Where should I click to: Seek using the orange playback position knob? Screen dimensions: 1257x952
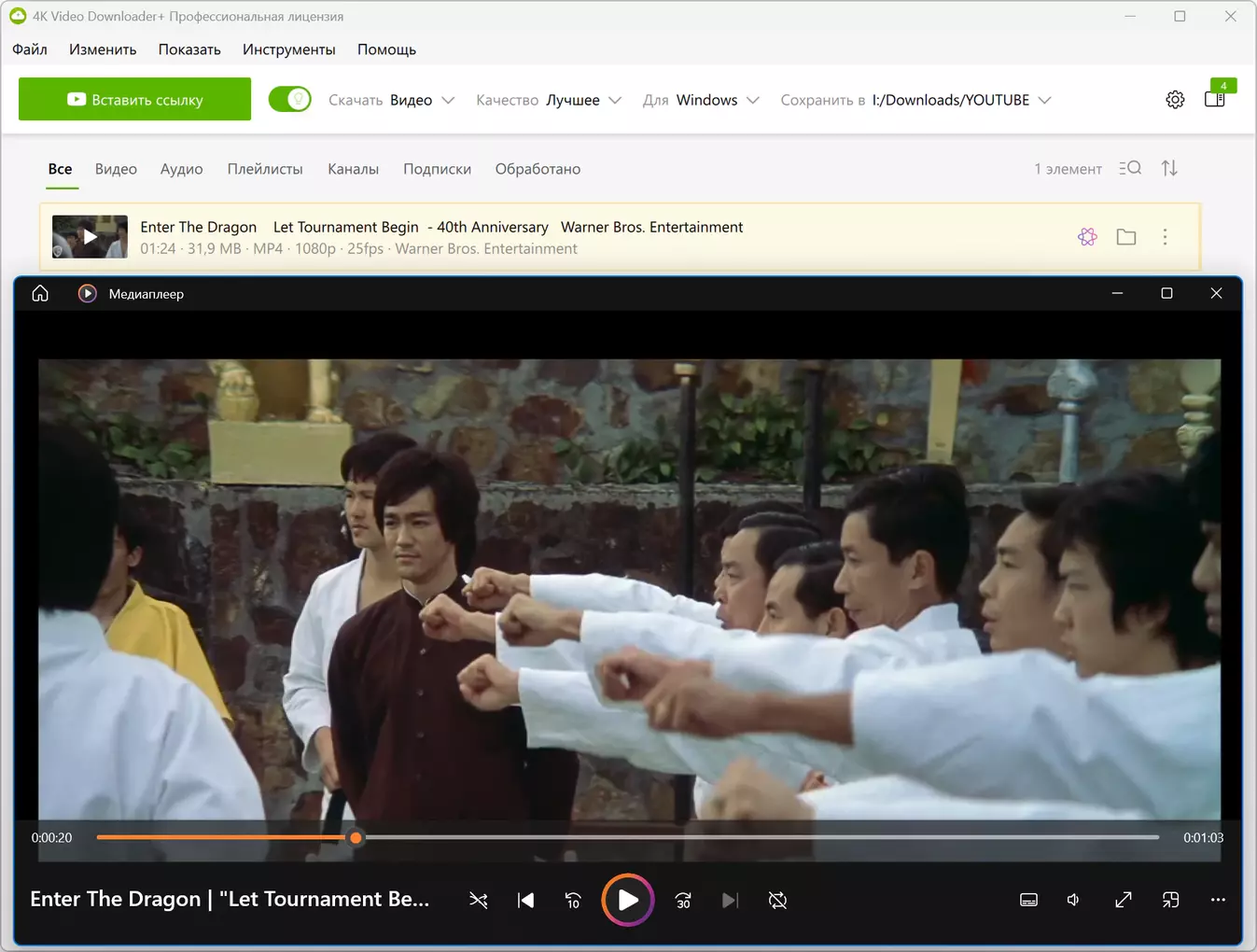(x=356, y=837)
